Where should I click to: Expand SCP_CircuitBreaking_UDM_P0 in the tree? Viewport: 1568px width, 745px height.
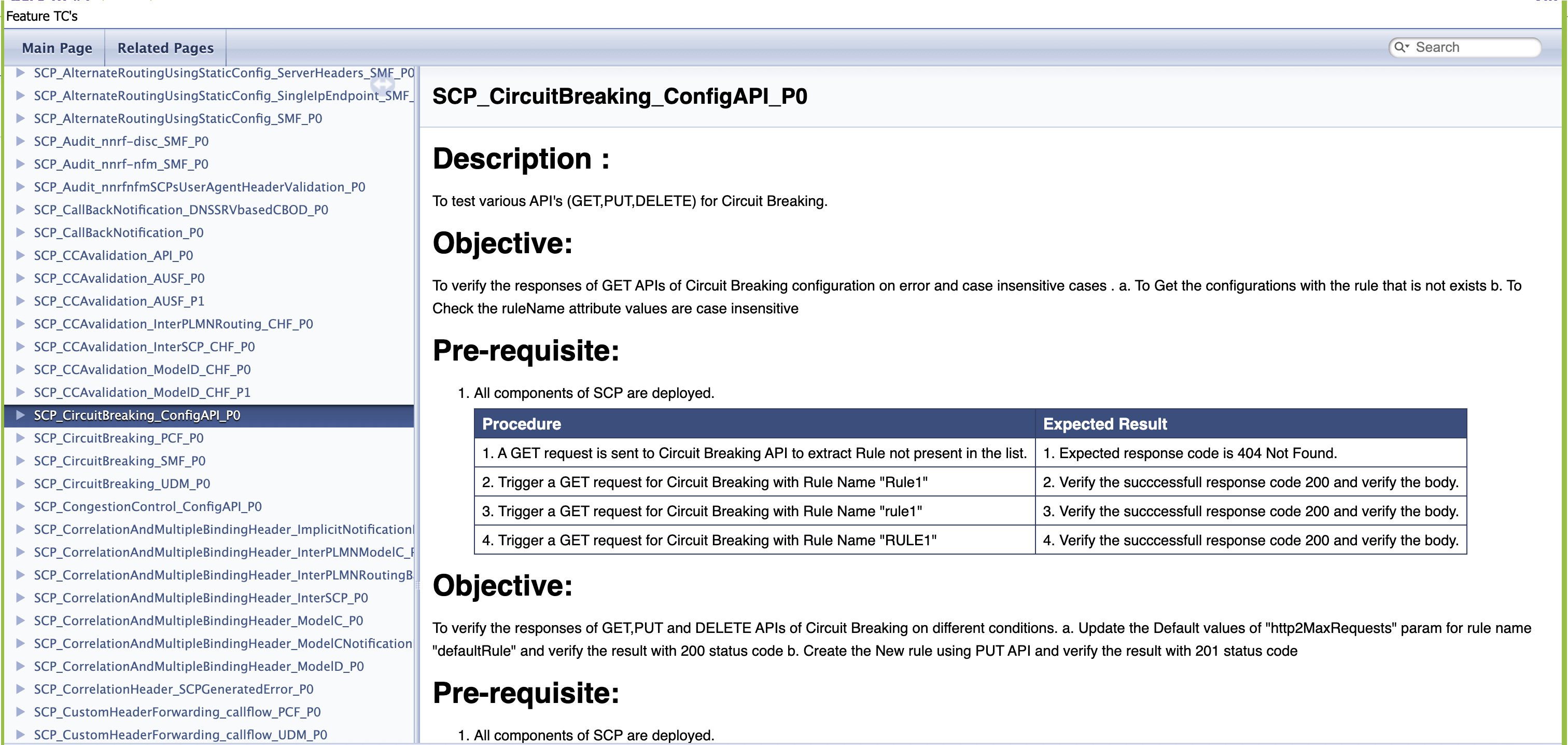coord(21,483)
